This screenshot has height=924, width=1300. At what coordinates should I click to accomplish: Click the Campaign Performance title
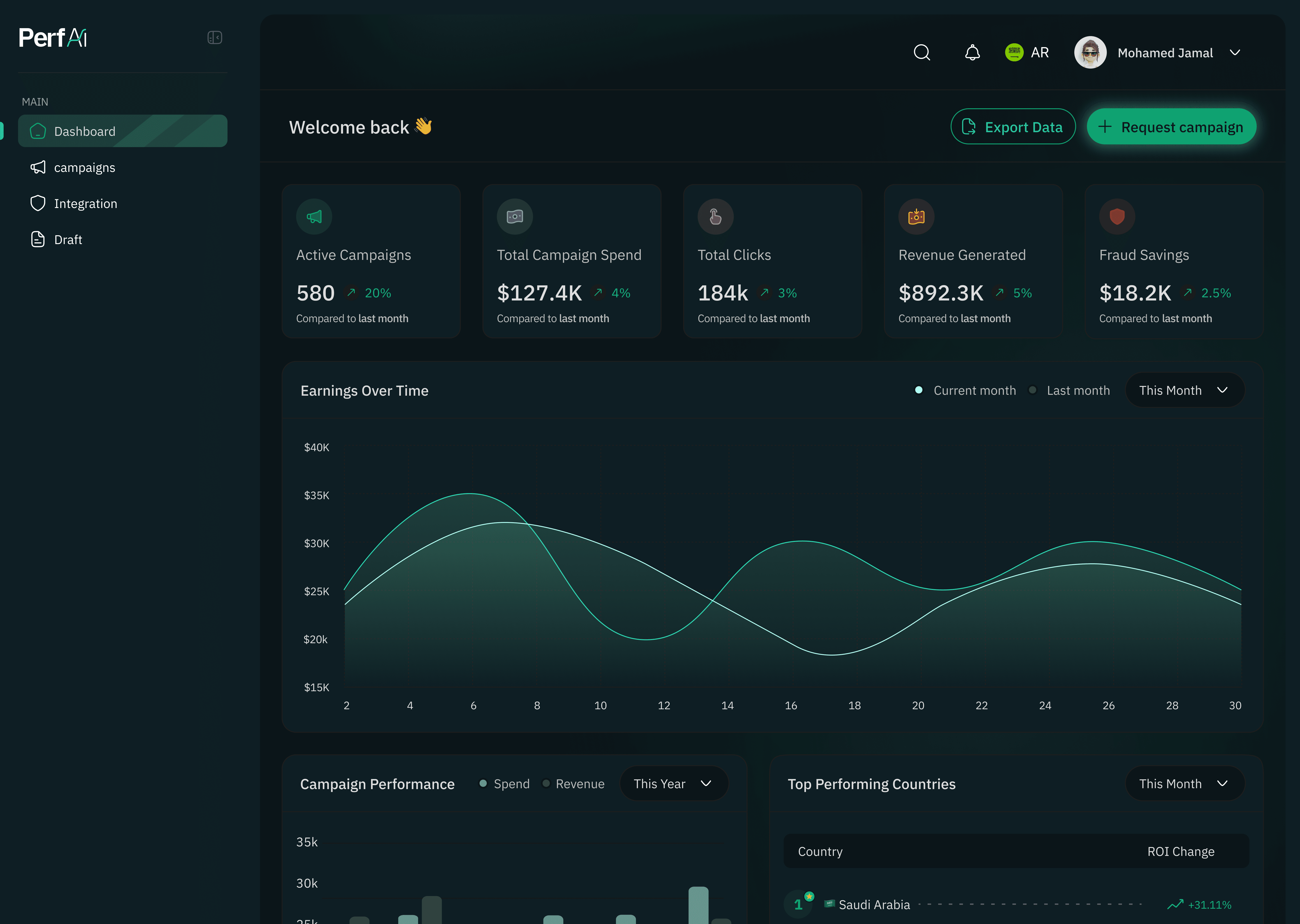(x=377, y=784)
